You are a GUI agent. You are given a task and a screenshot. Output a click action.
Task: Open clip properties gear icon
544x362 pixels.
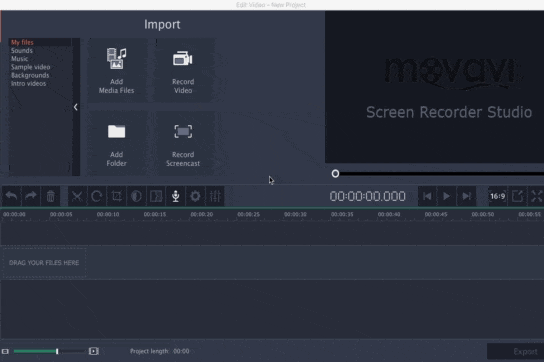(195, 196)
